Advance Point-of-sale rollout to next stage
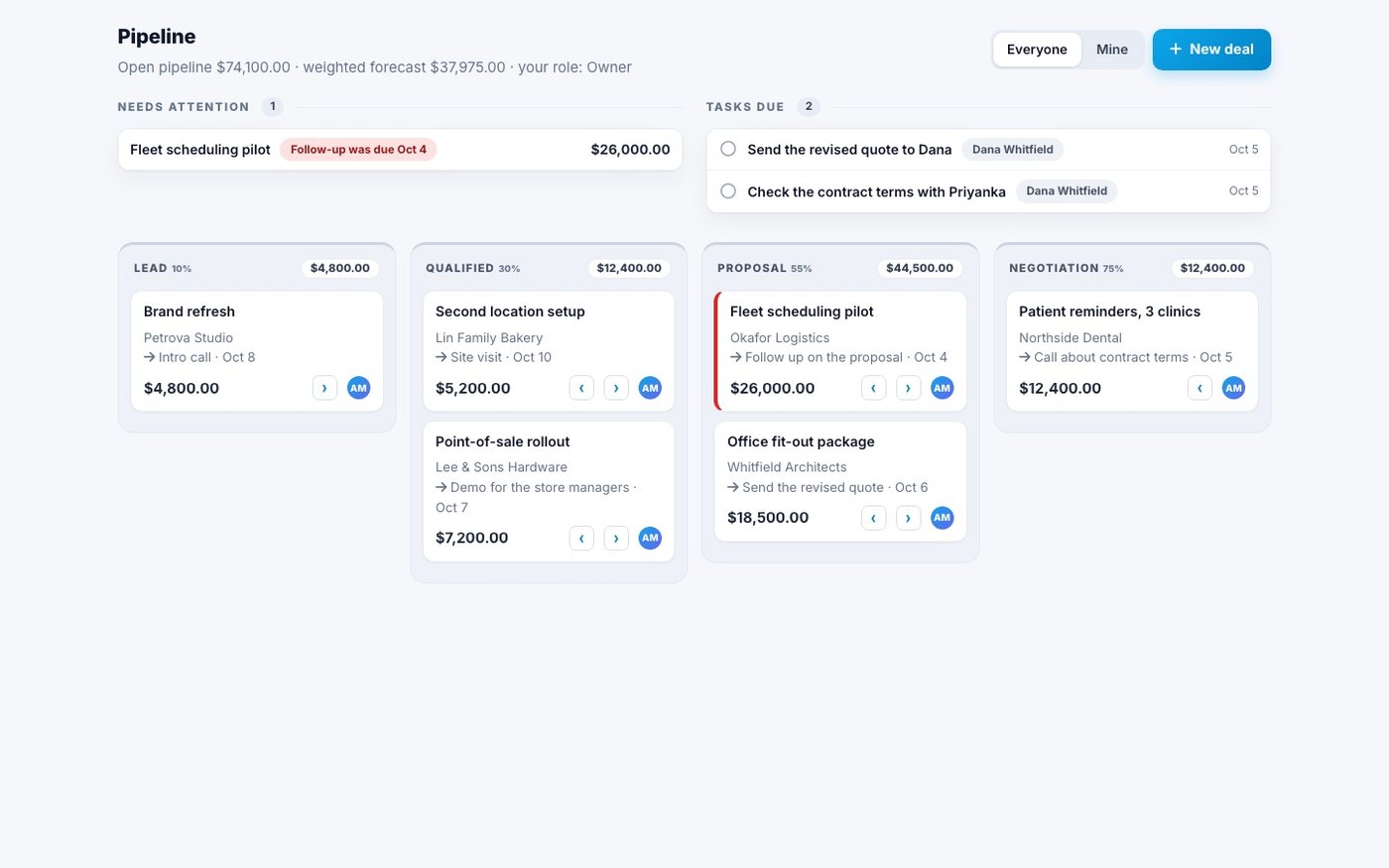This screenshot has width=1389, height=868. [x=616, y=538]
